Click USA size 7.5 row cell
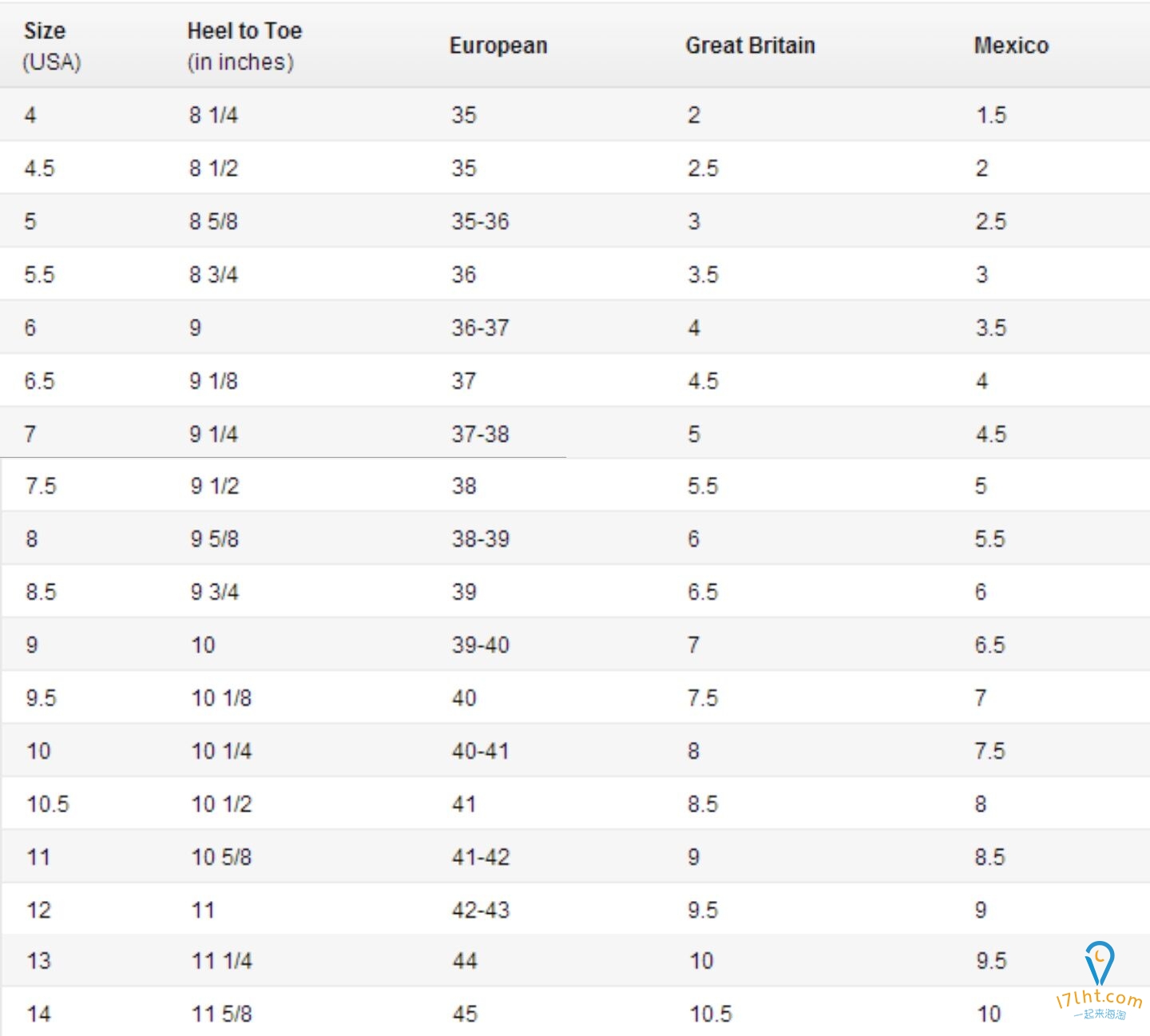The height and width of the screenshot is (1036, 1150). coord(41,486)
